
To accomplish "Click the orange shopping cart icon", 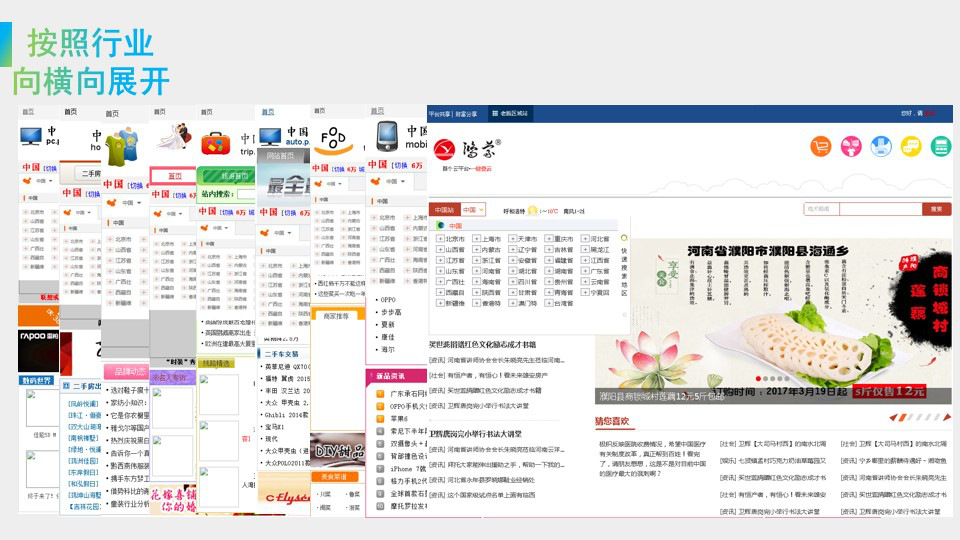I will click(x=822, y=147).
